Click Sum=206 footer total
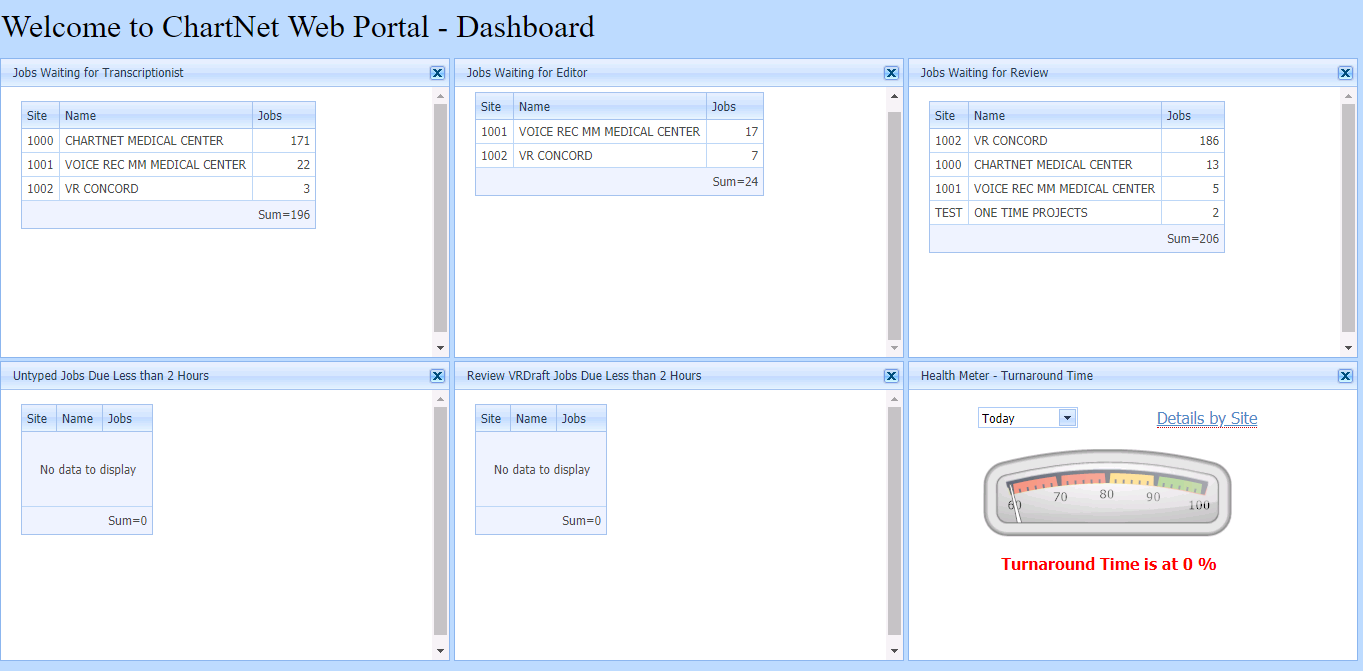The width and height of the screenshot is (1363, 671). coord(1193,239)
